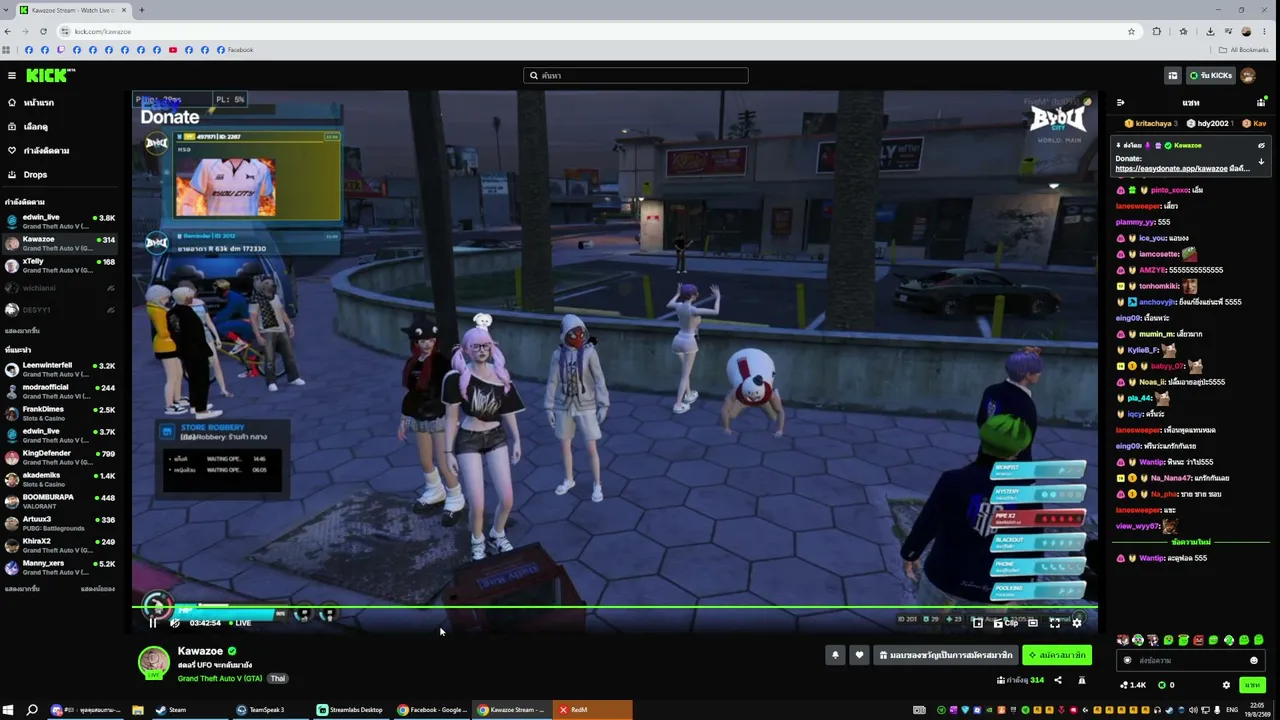Jump to the LIVE indicator in player

coord(239,623)
